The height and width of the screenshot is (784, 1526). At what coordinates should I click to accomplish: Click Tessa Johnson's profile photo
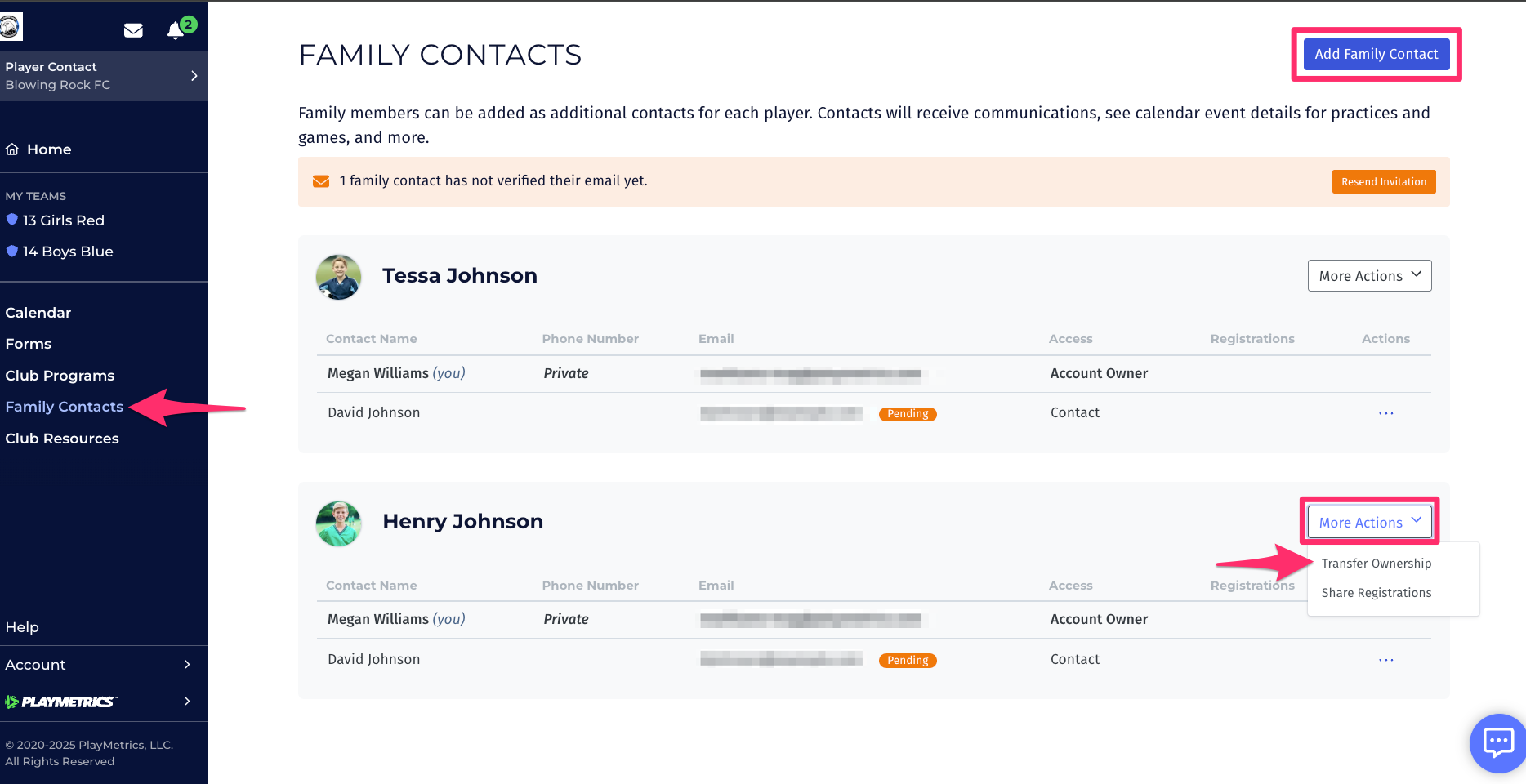(338, 277)
